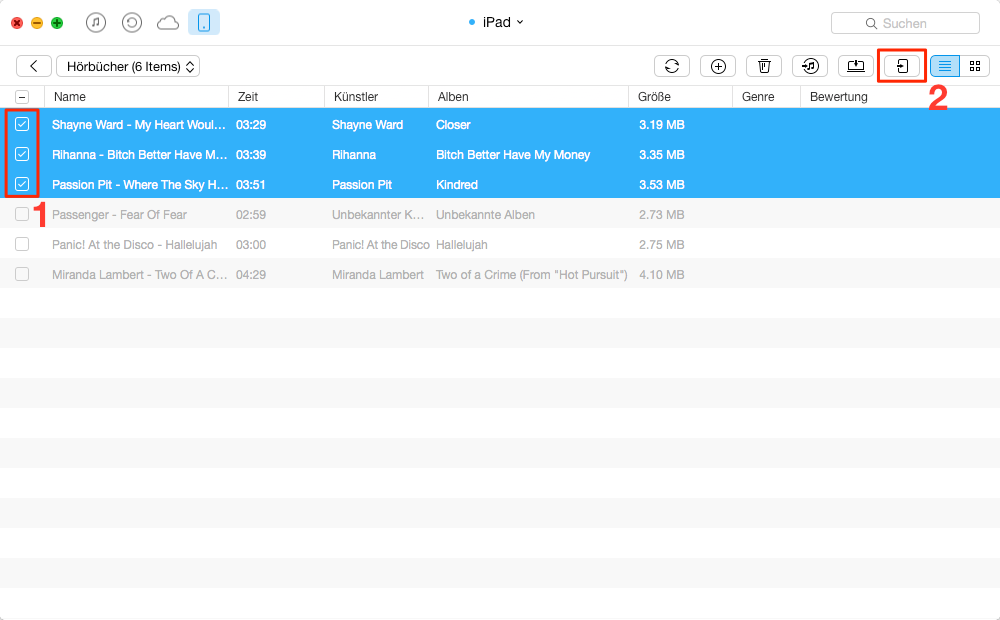
Task: Select 'Passenger - Fear Of Fear' title
Action: coord(119,215)
